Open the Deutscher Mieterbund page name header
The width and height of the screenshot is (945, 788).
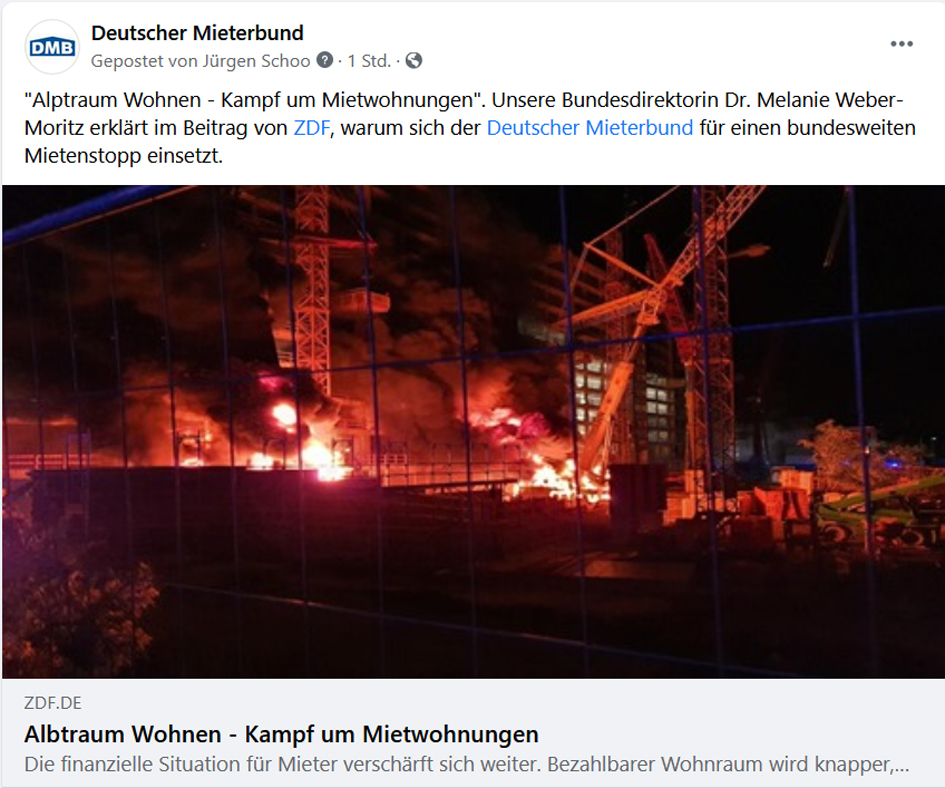197,33
